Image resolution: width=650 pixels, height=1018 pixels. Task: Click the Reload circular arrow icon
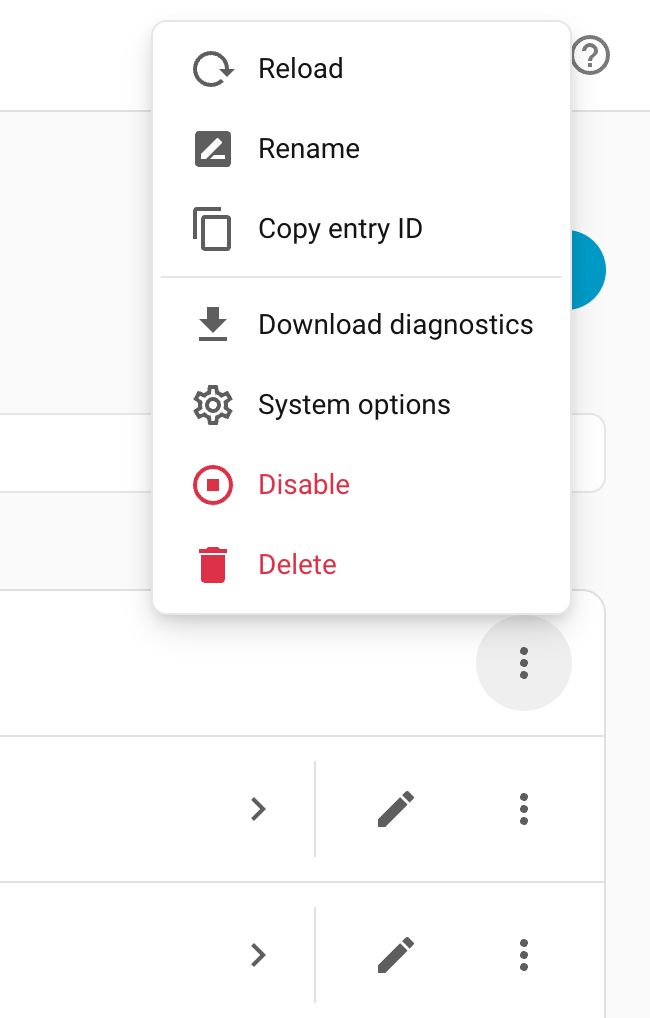coord(213,69)
